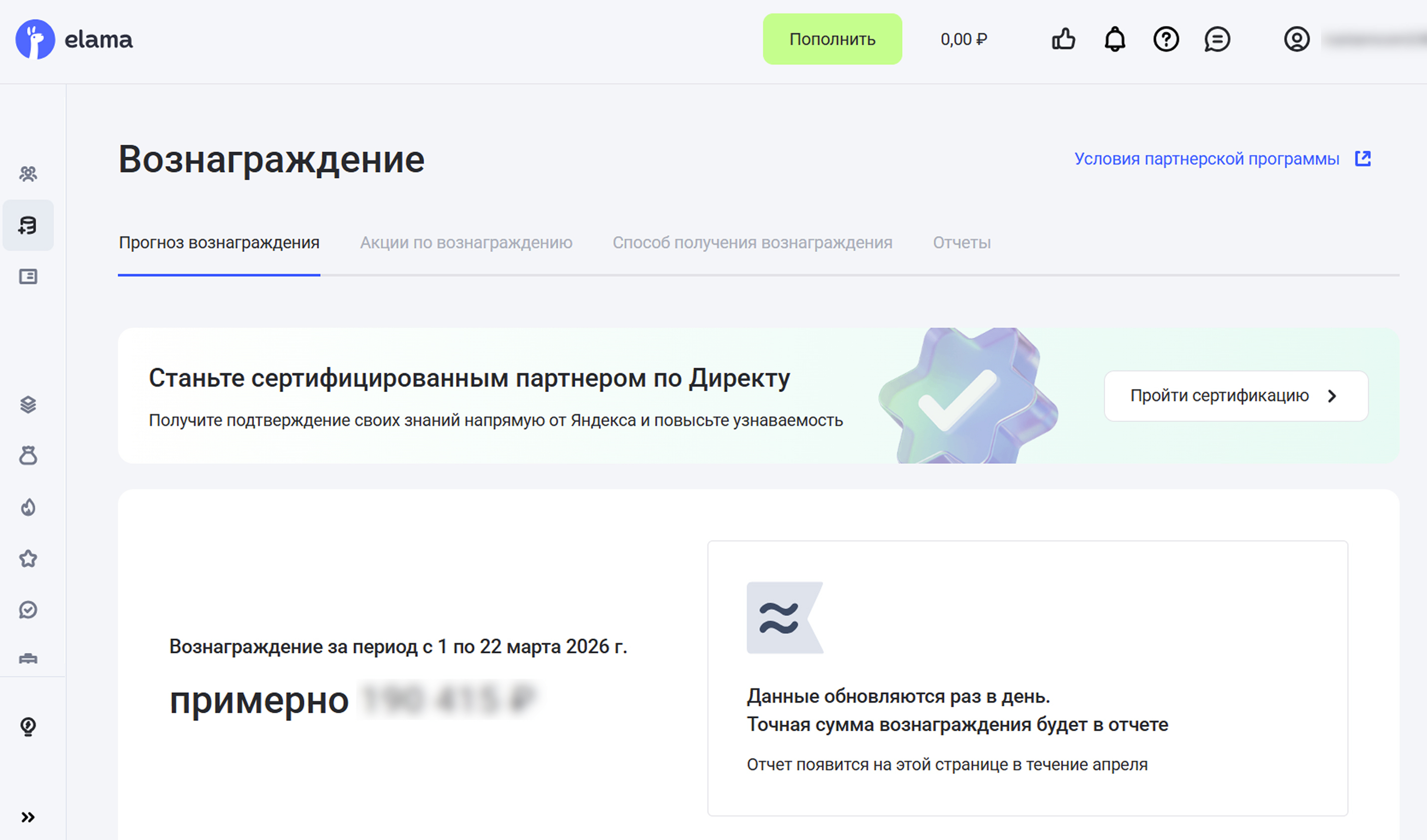The height and width of the screenshot is (840, 1427).
Task: Click the Пополнить button
Action: coord(831,39)
